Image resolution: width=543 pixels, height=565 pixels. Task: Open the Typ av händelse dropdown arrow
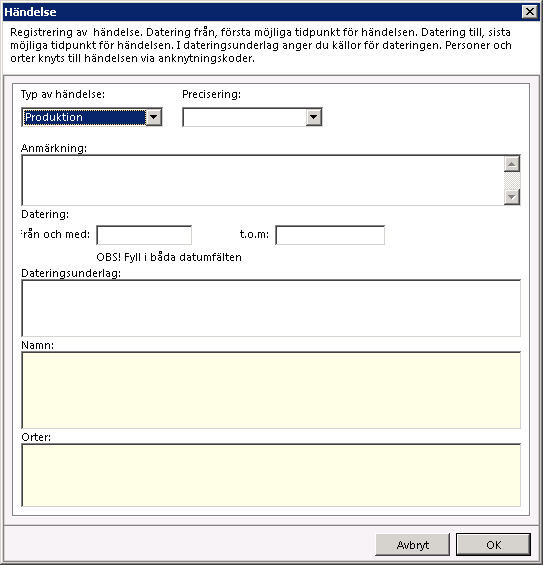tap(154, 117)
